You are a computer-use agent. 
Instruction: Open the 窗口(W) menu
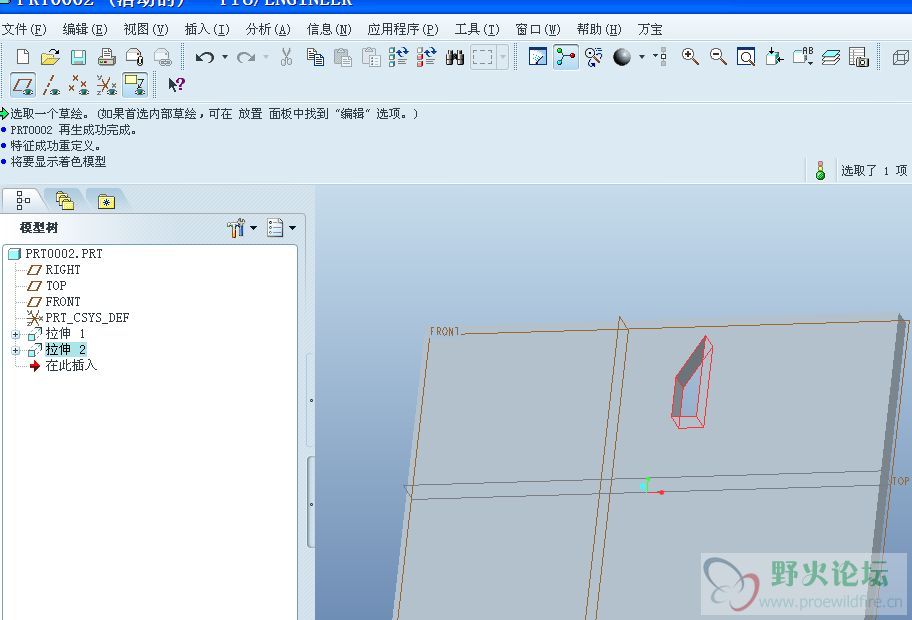tap(538, 29)
